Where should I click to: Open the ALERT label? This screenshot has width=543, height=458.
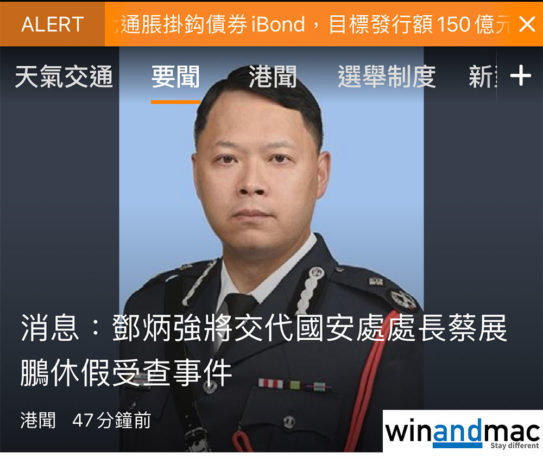(x=53, y=24)
